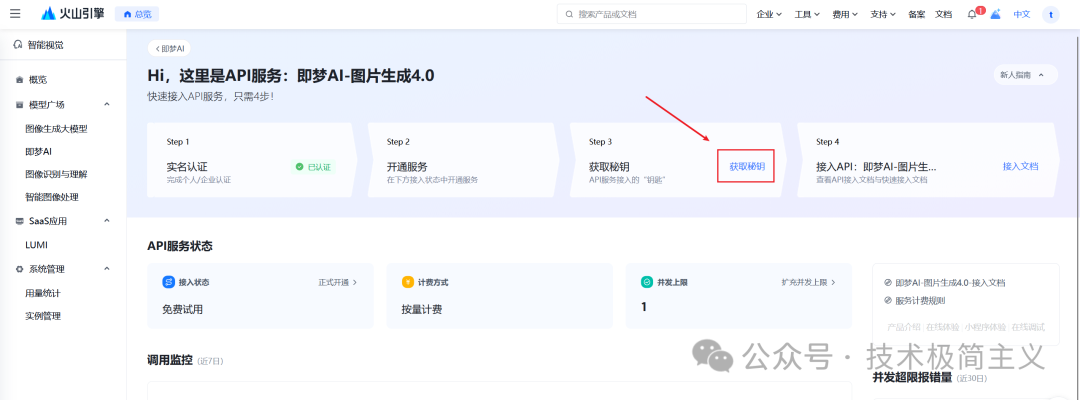Click the blue 接入状态 icon
1080x400 pixels.
point(169,282)
